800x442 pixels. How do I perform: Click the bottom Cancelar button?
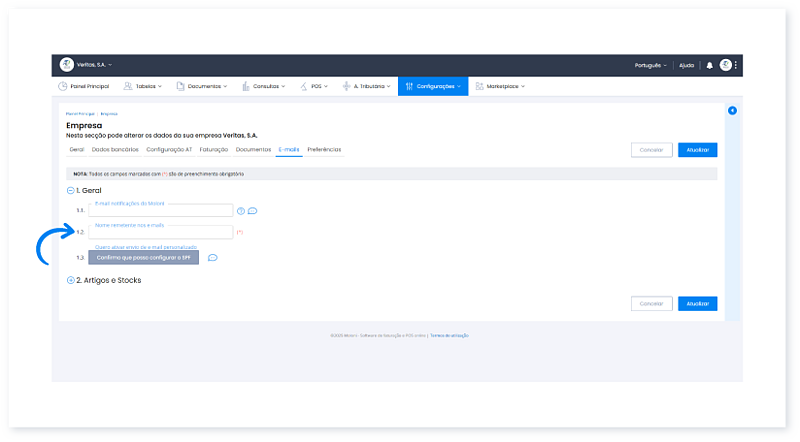651,303
